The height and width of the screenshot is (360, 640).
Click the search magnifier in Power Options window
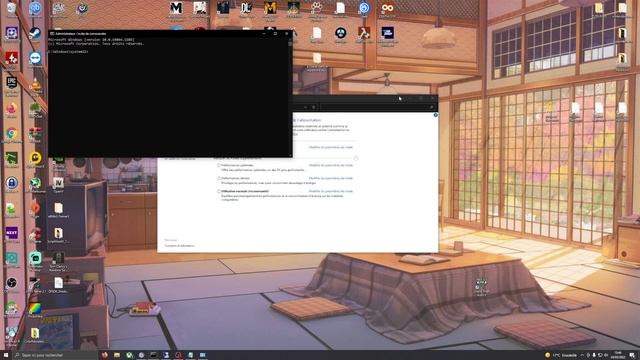pyautogui.click(x=431, y=107)
